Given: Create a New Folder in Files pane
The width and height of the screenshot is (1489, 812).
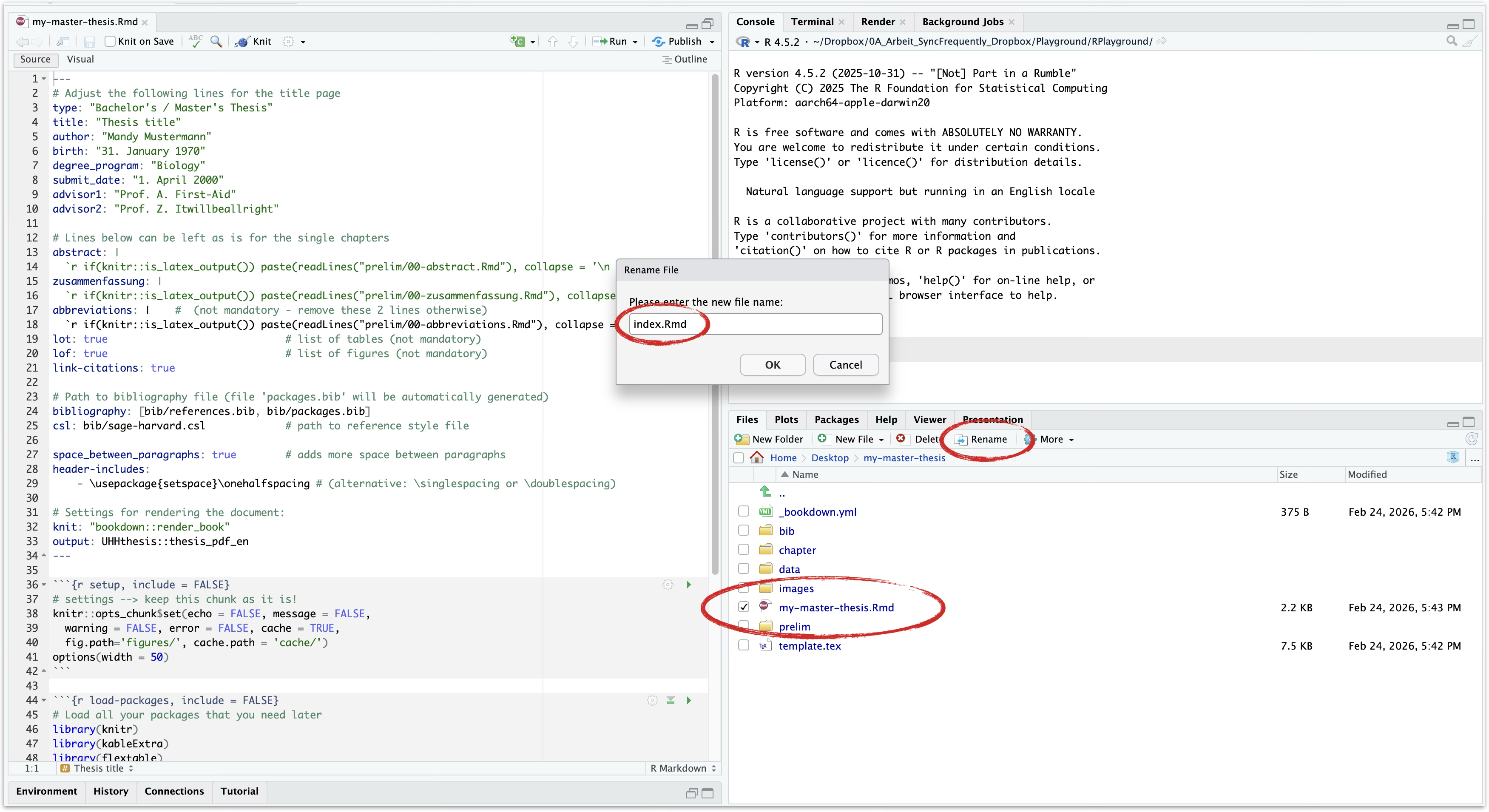Looking at the screenshot, I should [770, 439].
